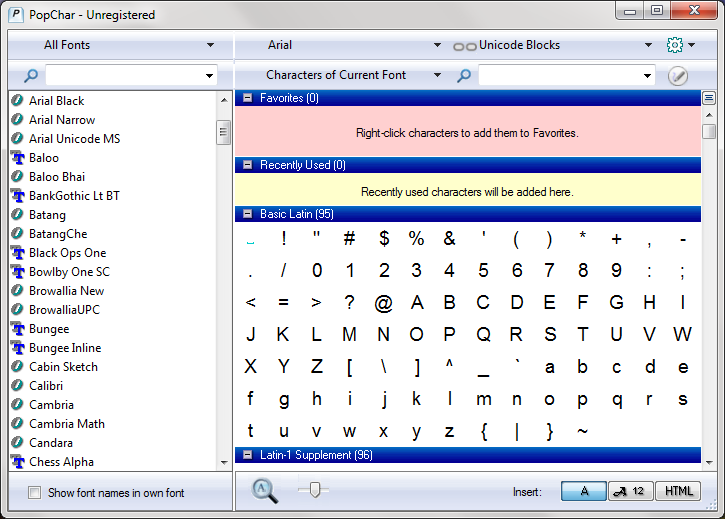
Task: Select the Browallia New font
Action: tap(67, 290)
